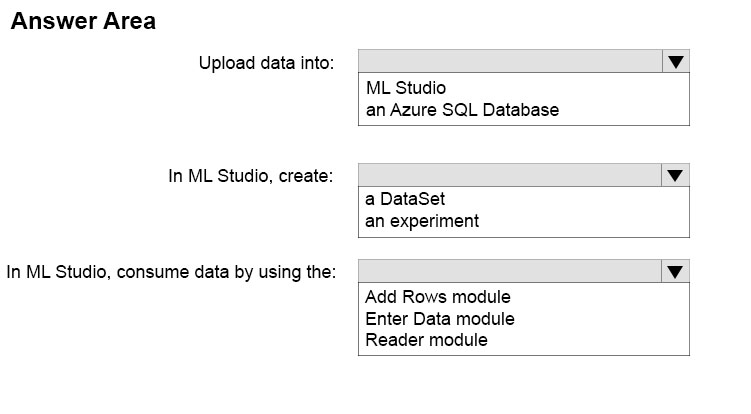The width and height of the screenshot is (751, 414).
Task: Click the 'In ML Studio, create:' label
Action: tap(250, 176)
